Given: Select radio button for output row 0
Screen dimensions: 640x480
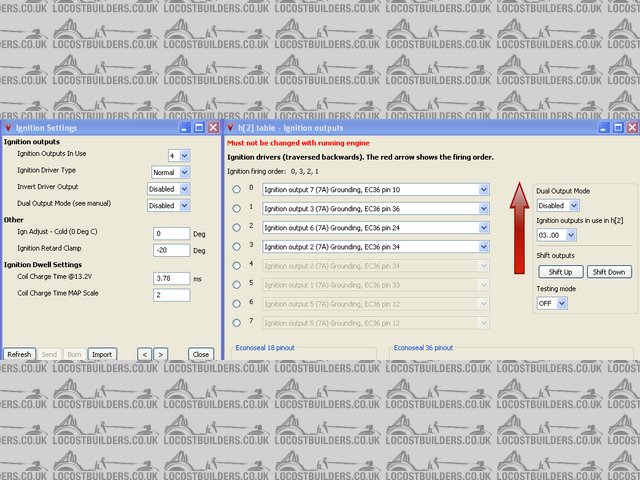Looking at the screenshot, I should 237,189.
